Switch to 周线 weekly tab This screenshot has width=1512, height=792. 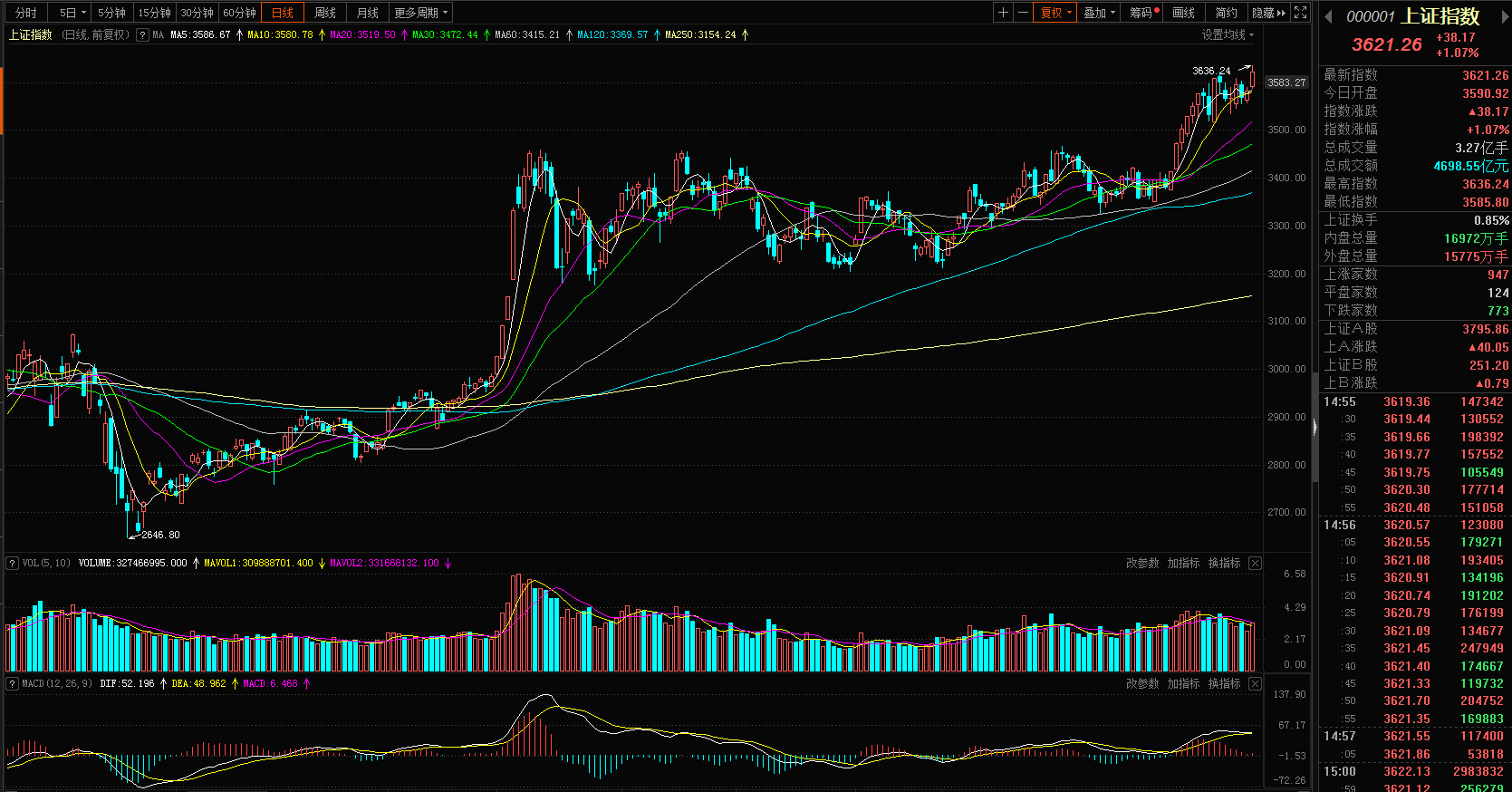(325, 13)
